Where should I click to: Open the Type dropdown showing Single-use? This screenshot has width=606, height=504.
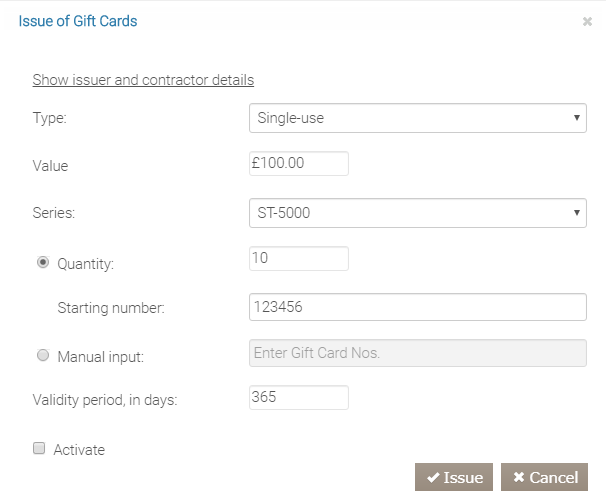point(417,118)
